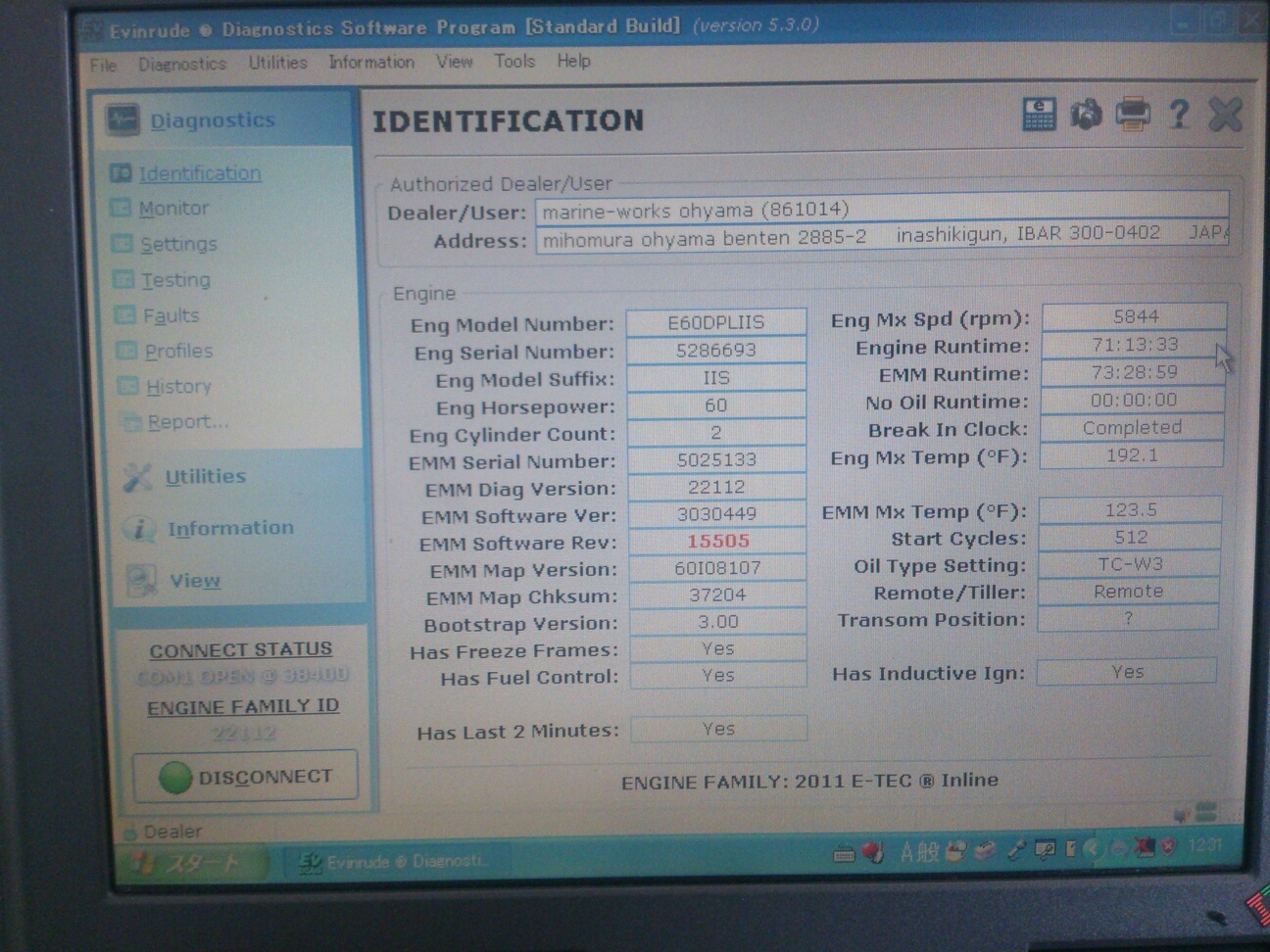Click the Address field starting 'mihomura ohyama'
This screenshot has height=952, width=1270.
881,236
